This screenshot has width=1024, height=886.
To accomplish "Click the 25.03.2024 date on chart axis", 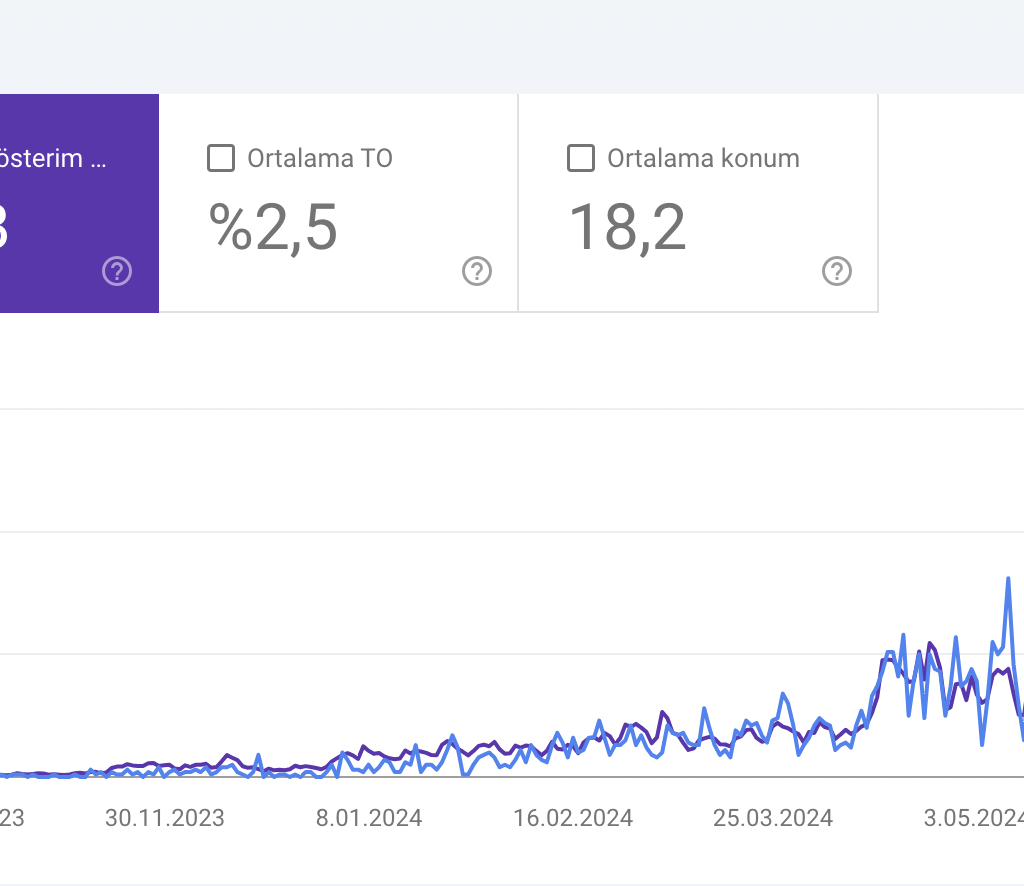I will click(773, 818).
